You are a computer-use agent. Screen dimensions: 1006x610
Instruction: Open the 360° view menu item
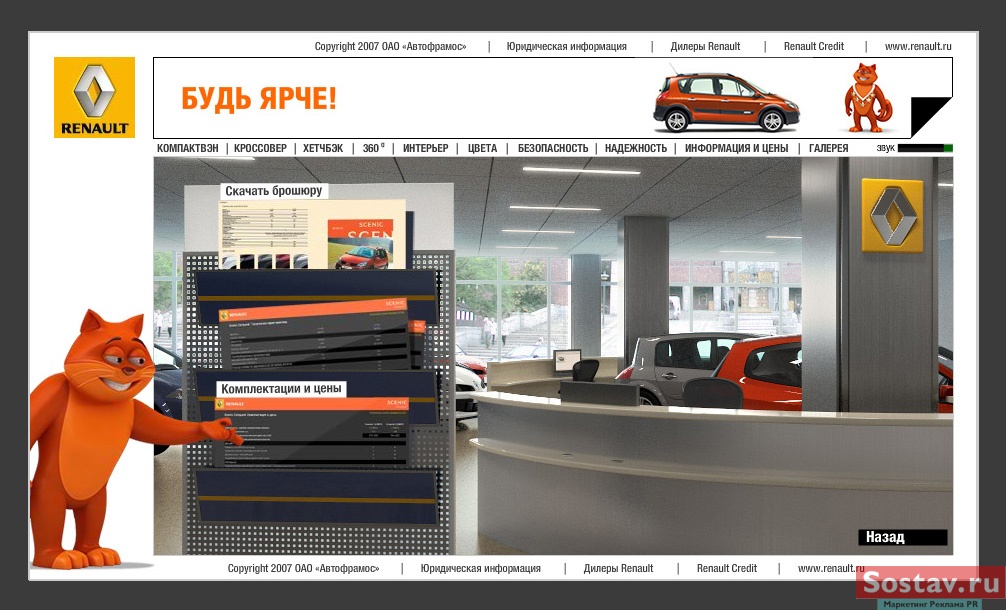373,148
